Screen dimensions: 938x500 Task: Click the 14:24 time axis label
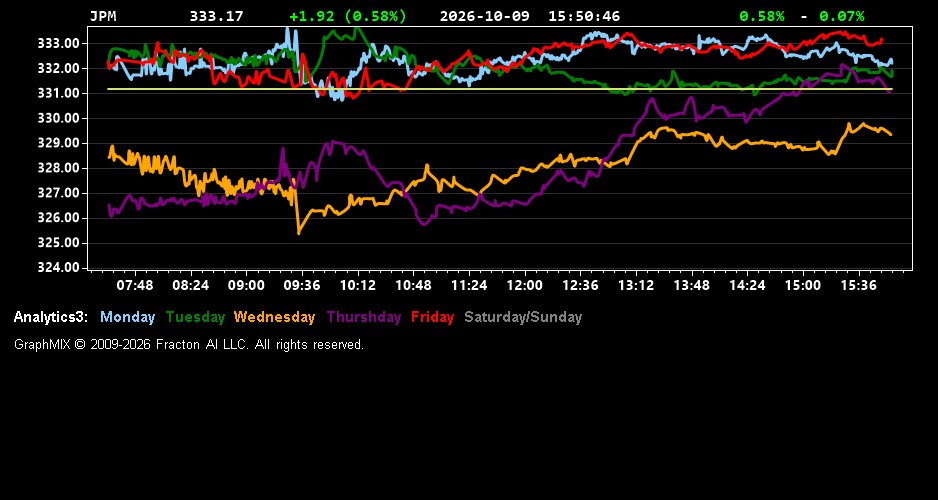(x=747, y=286)
